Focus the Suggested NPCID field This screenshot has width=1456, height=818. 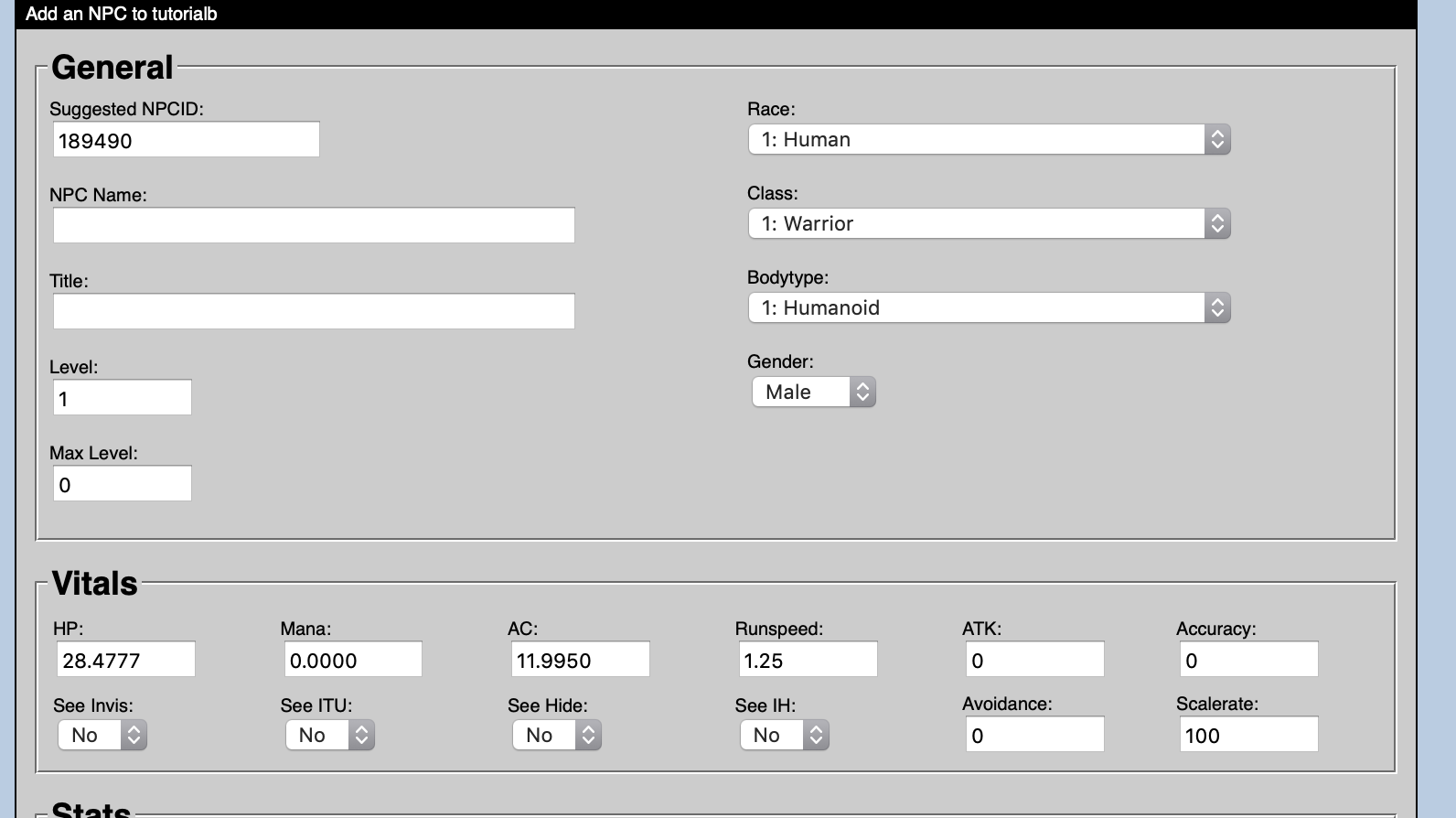pos(186,140)
